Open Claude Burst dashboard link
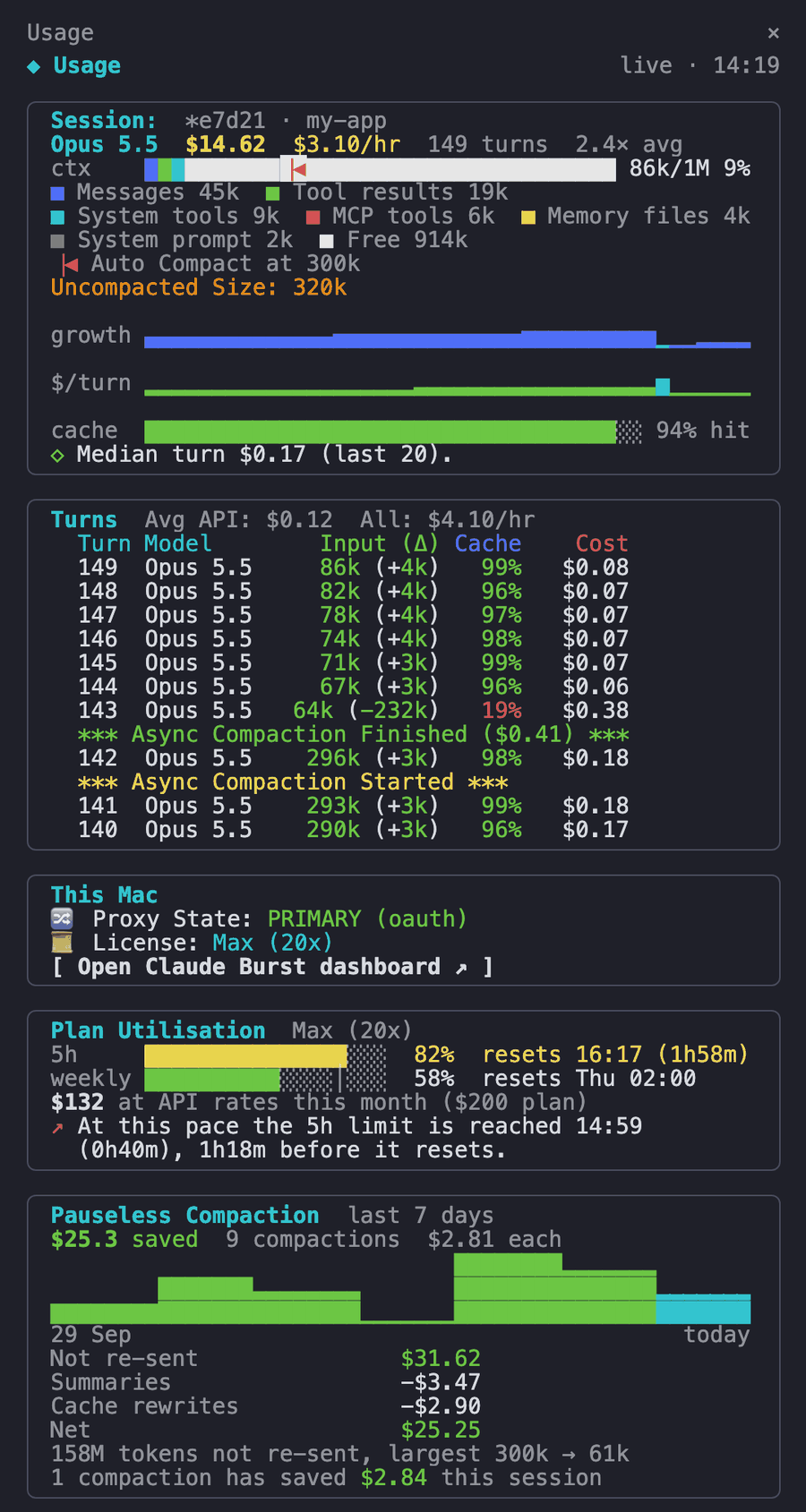806x1512 pixels. (271, 967)
